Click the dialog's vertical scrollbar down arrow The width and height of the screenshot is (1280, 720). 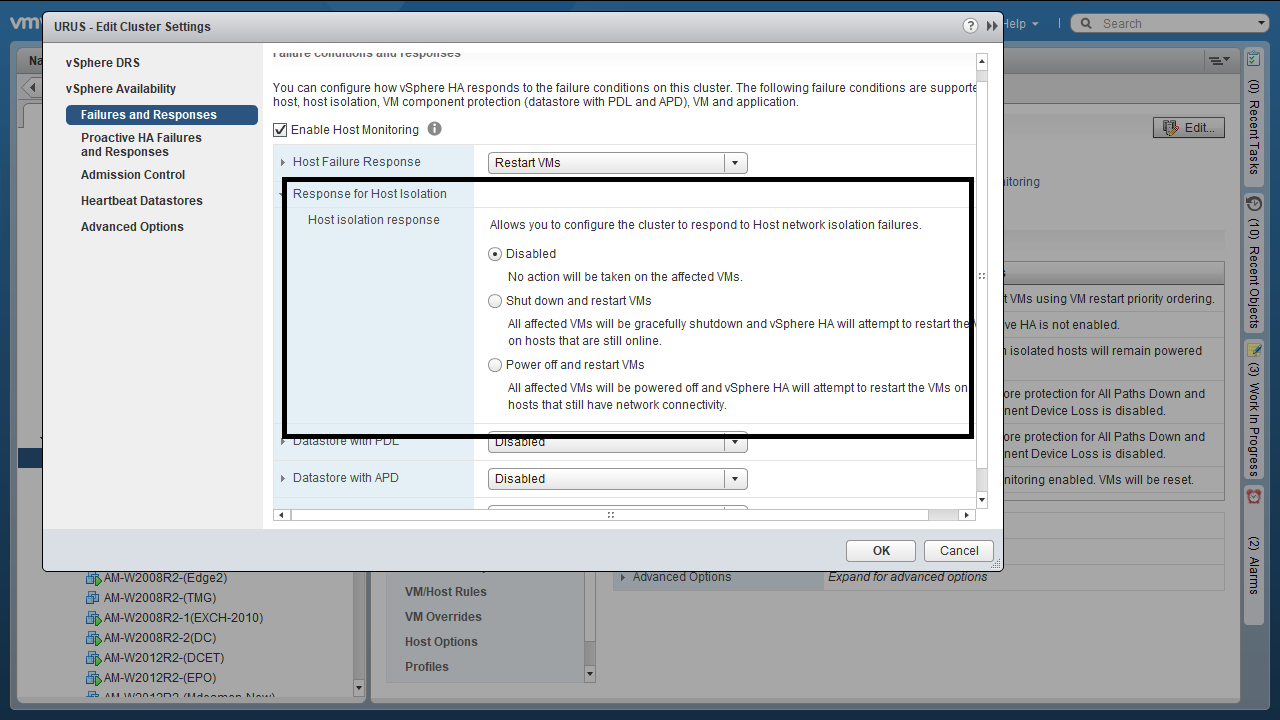(x=981, y=499)
